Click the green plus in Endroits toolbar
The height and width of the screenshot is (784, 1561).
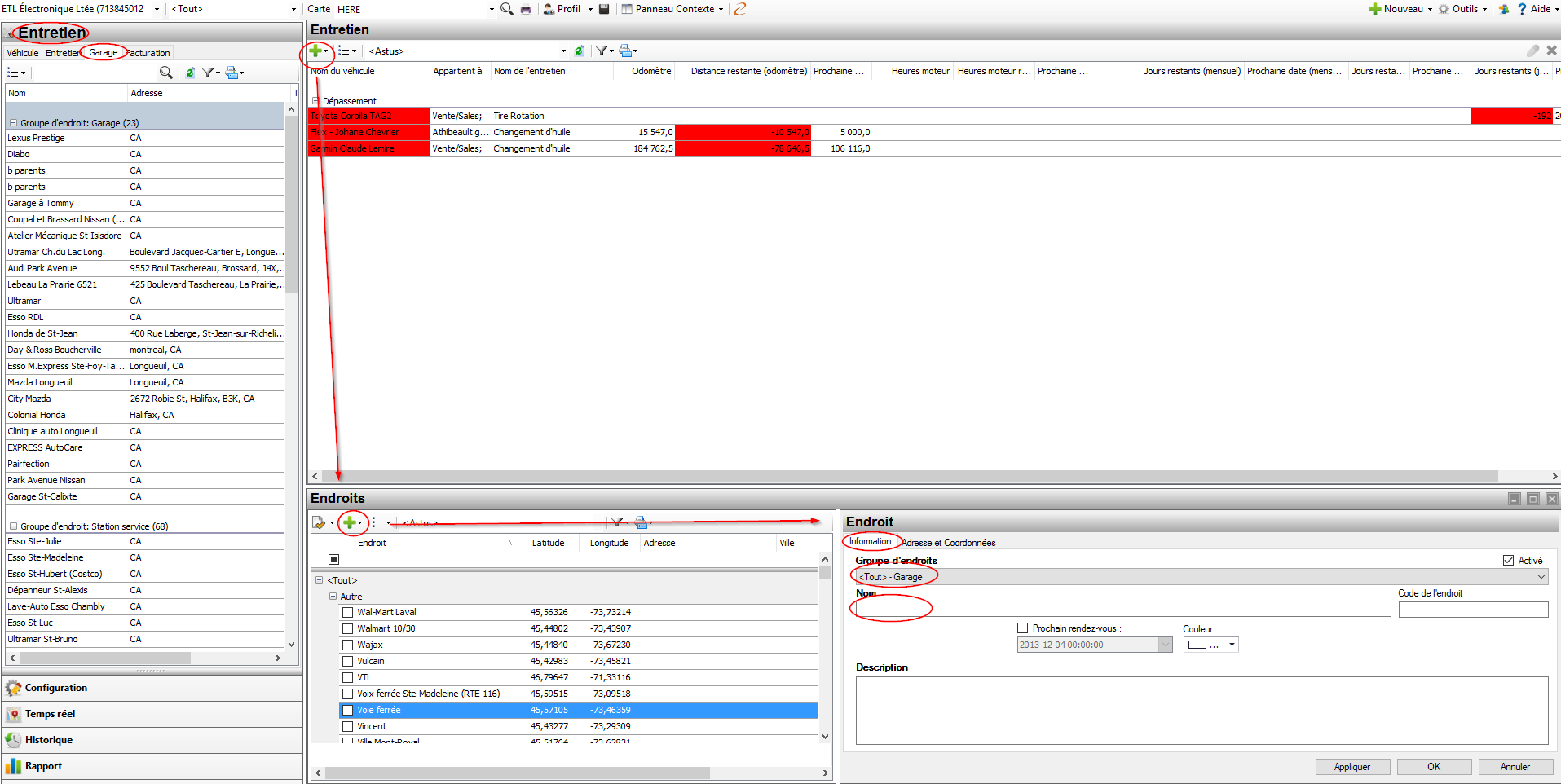click(x=349, y=522)
